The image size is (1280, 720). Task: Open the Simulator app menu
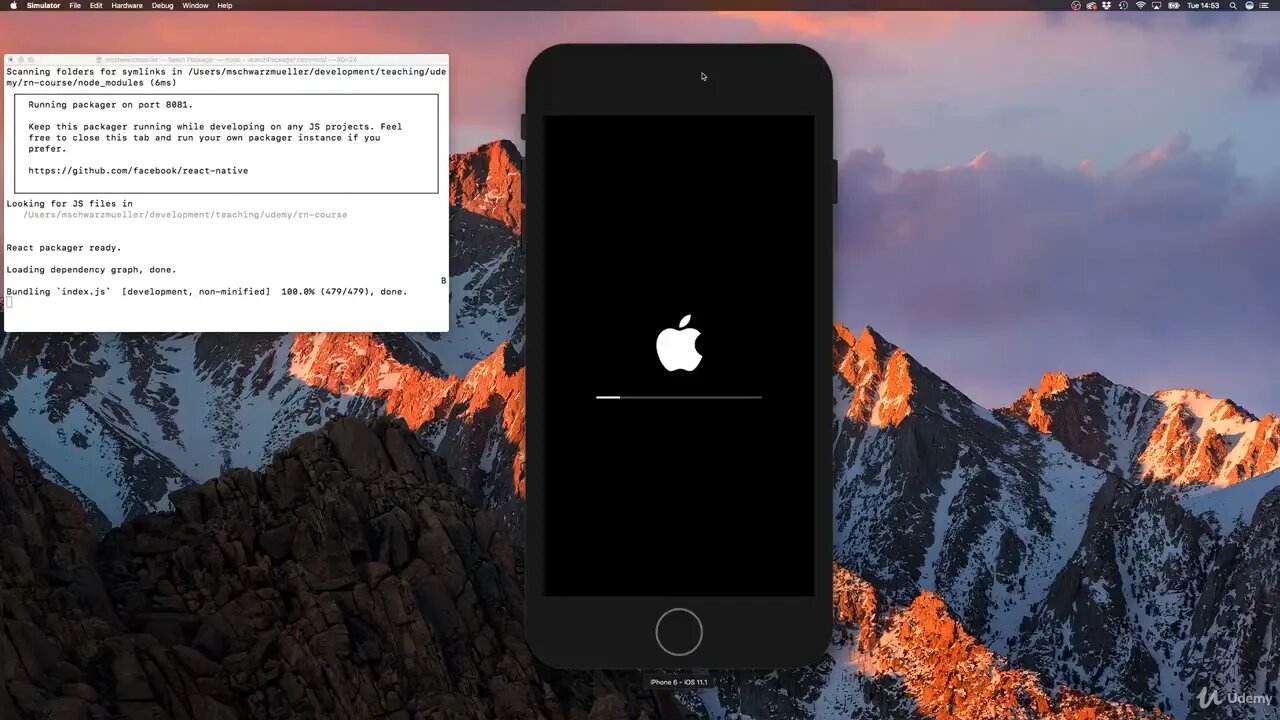click(x=44, y=5)
